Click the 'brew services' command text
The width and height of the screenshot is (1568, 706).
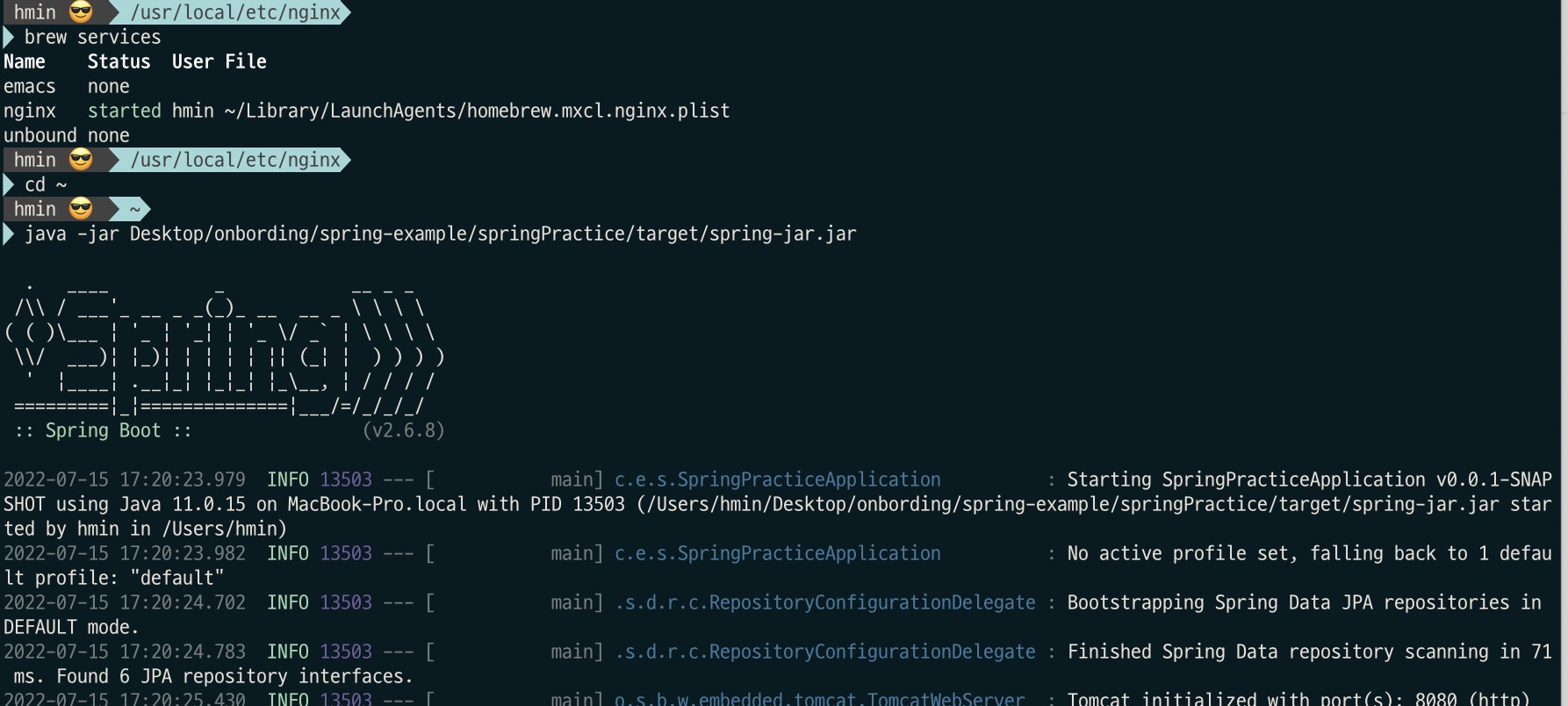coord(92,37)
